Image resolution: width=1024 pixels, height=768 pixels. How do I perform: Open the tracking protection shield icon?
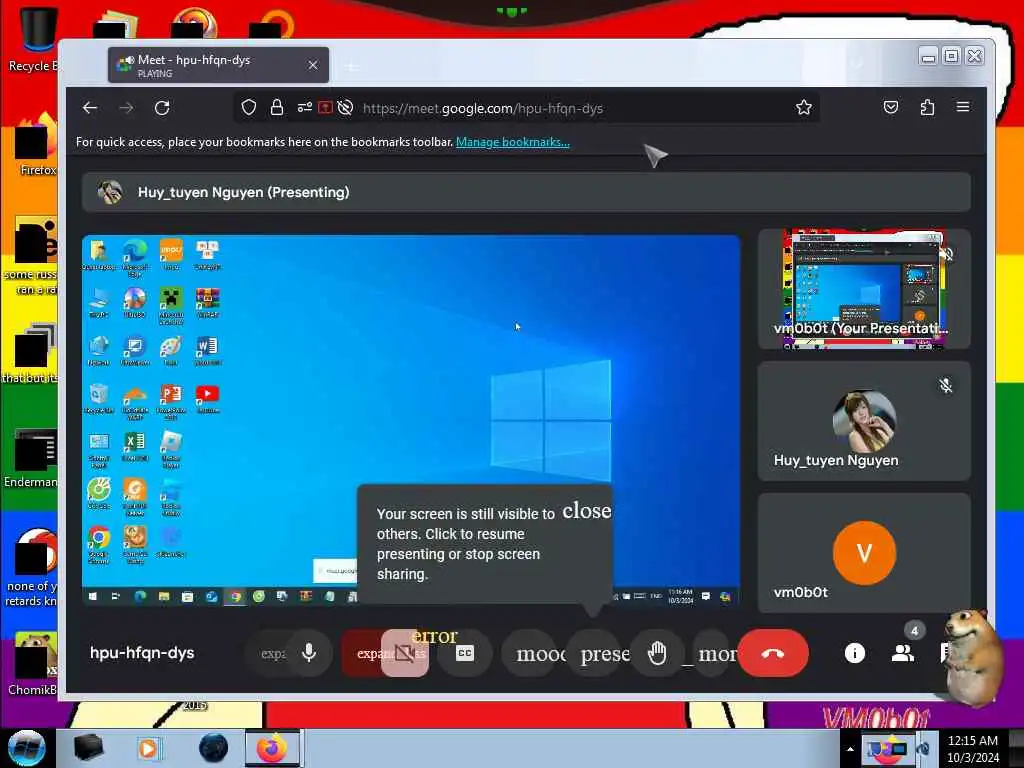249,108
